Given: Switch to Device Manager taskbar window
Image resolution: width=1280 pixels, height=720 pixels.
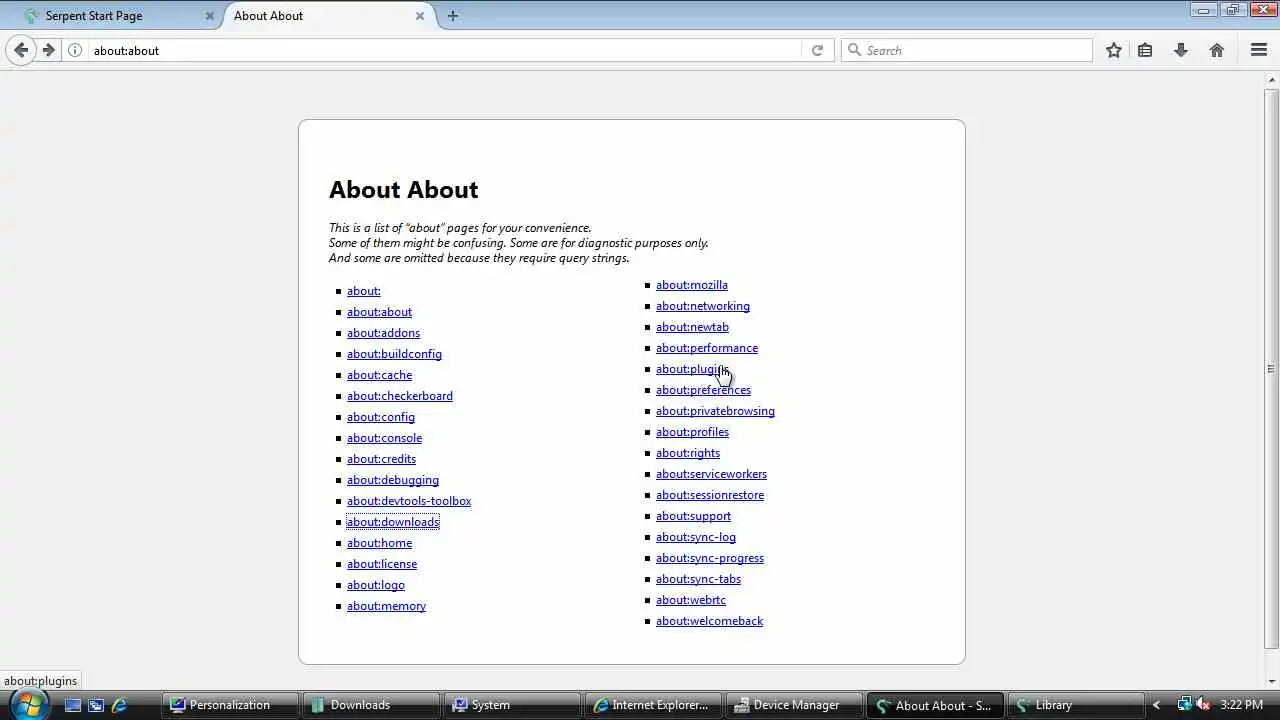Looking at the screenshot, I should coord(795,705).
